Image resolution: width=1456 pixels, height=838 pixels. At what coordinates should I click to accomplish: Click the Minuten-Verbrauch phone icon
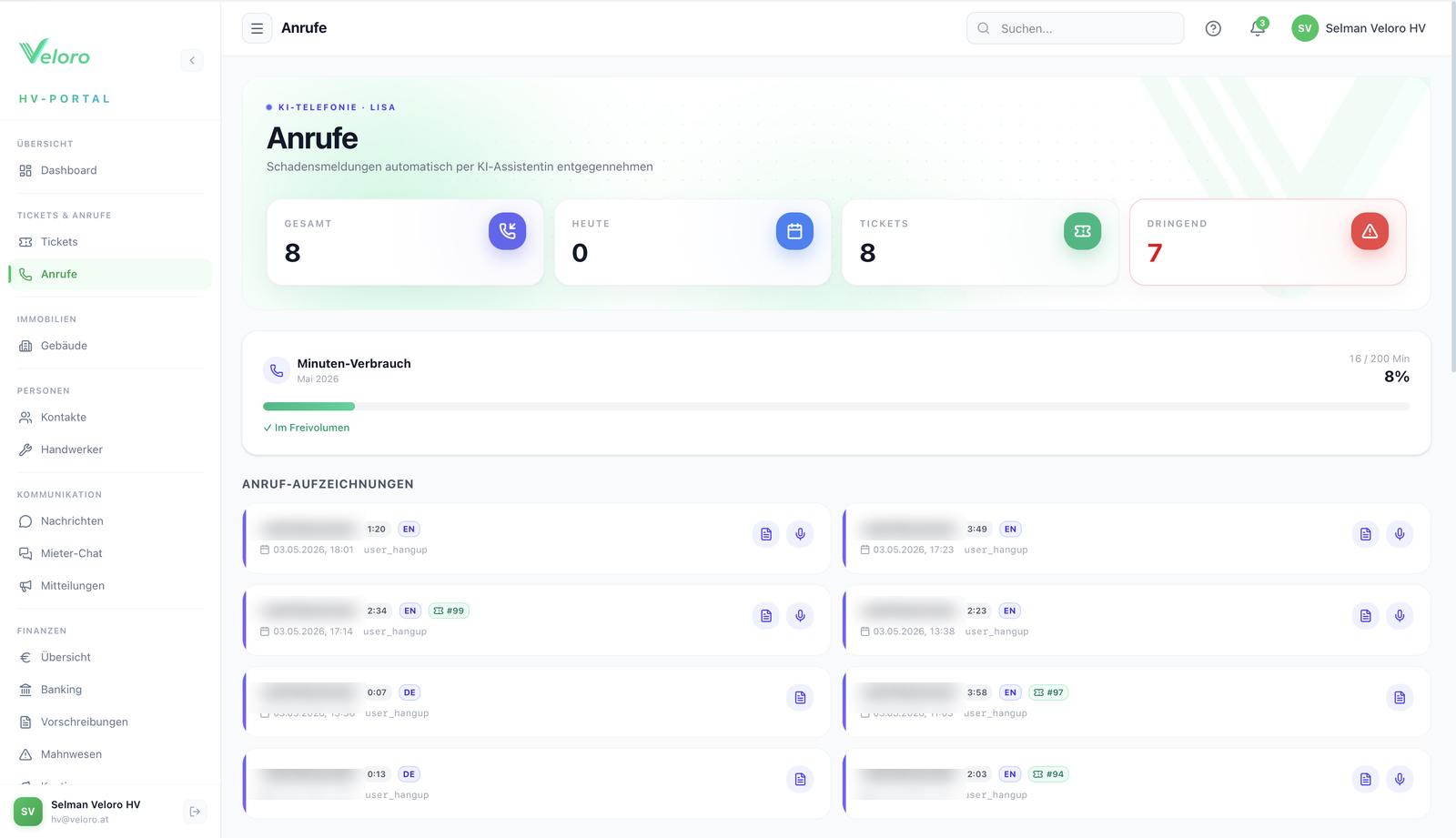click(277, 370)
